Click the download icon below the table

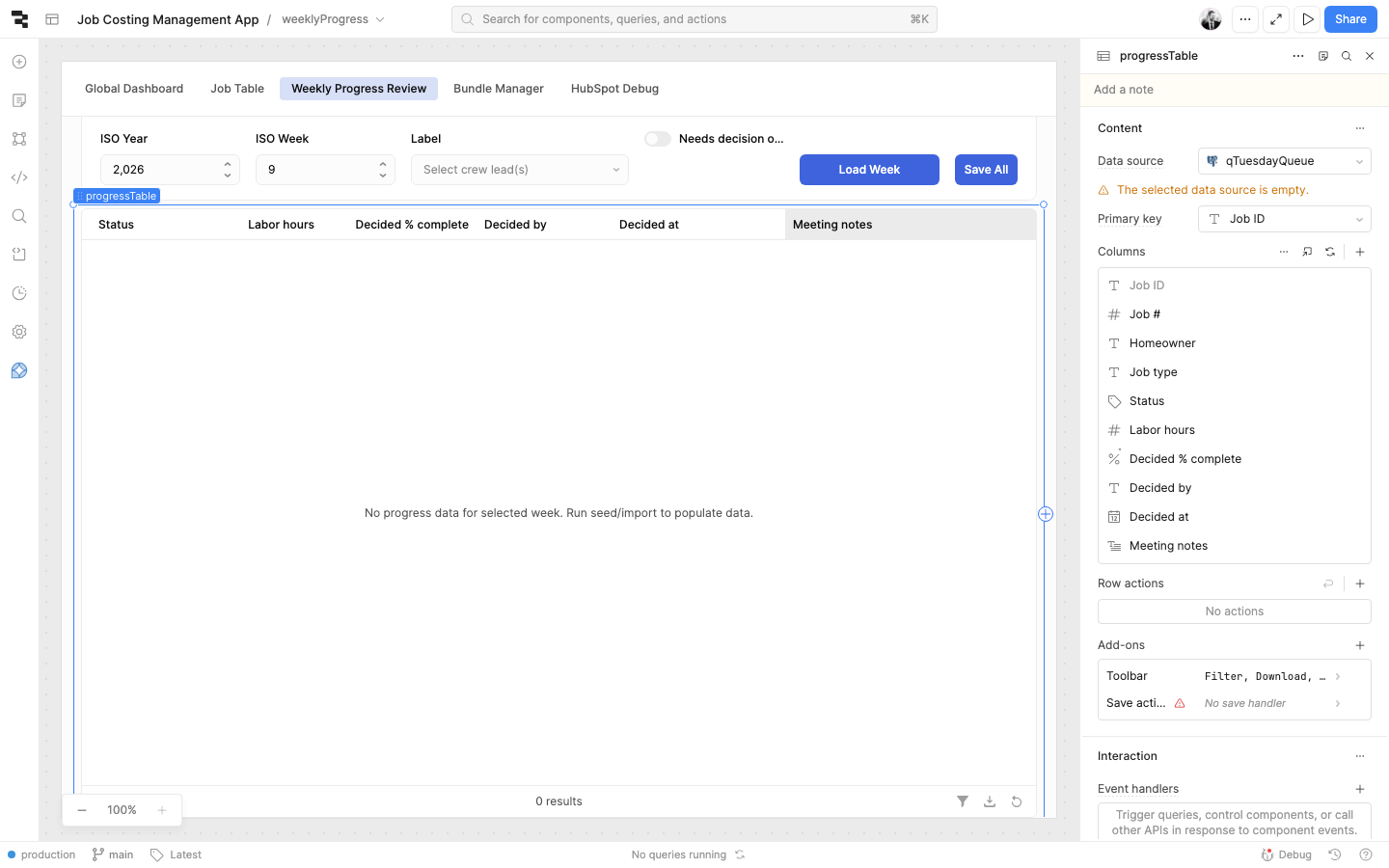990,801
